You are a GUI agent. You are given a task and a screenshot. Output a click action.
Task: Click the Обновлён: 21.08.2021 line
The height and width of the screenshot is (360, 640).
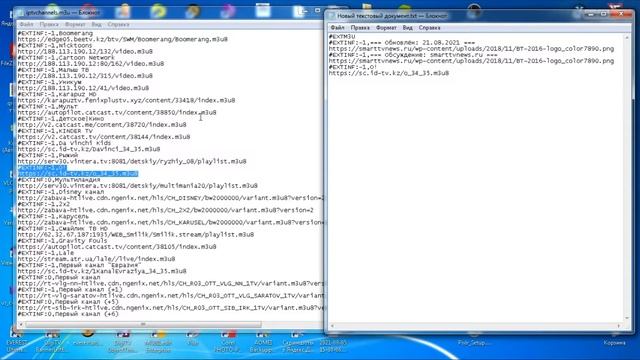402,42
